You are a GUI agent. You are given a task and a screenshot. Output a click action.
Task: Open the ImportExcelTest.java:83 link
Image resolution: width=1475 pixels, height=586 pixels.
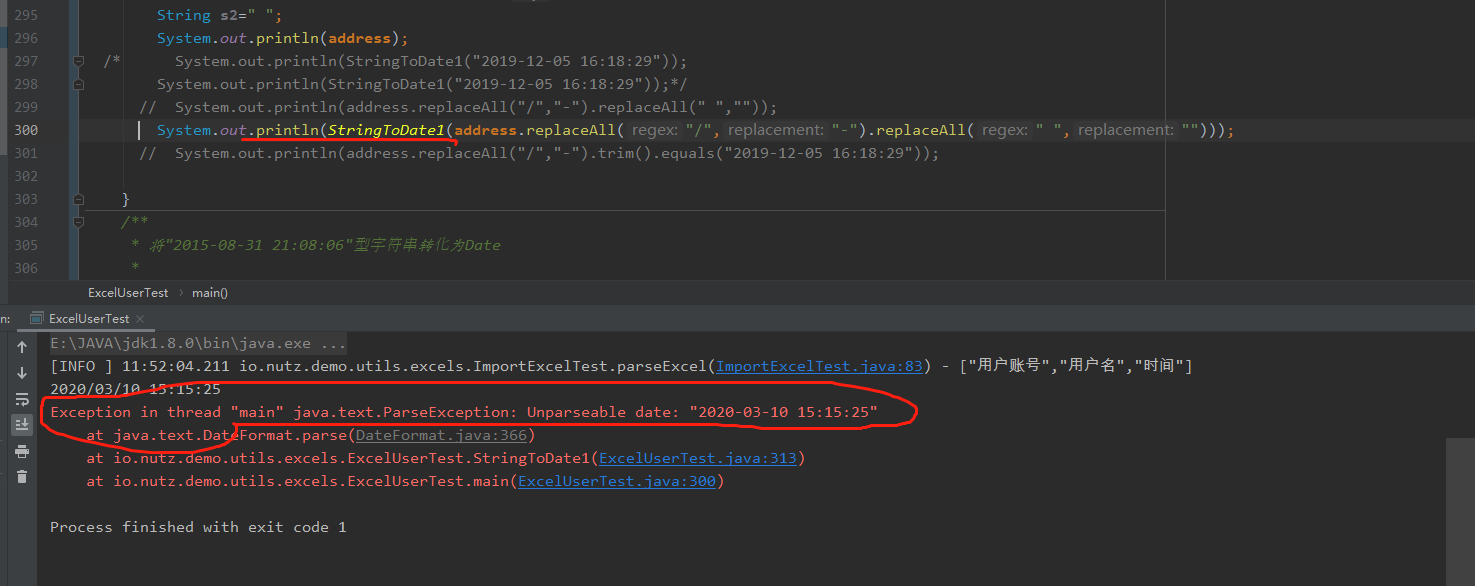pos(818,365)
